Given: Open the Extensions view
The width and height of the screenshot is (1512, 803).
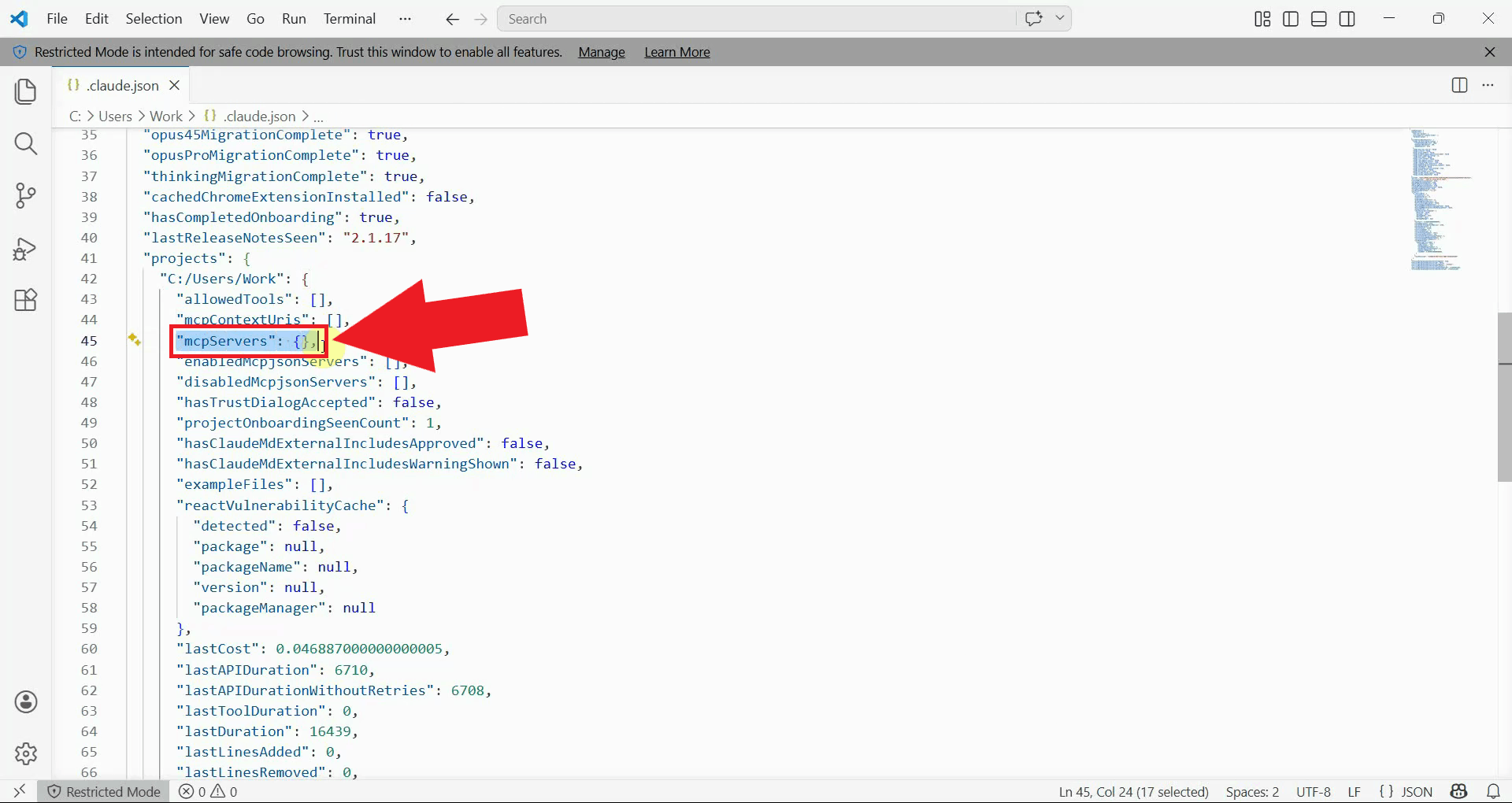Looking at the screenshot, I should [x=26, y=300].
